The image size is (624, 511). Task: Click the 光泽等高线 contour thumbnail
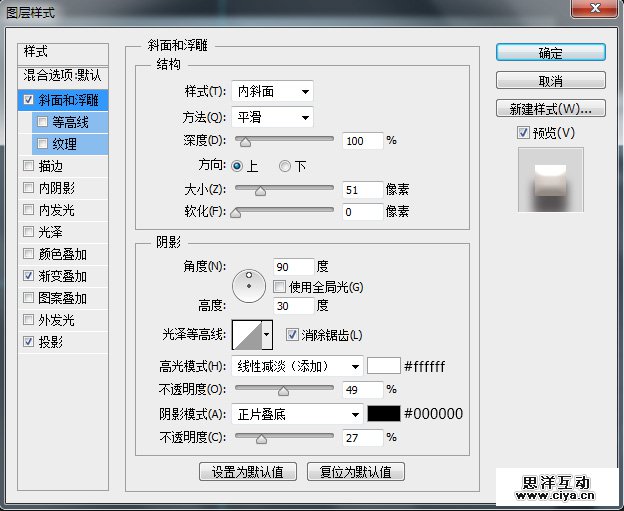(247, 335)
